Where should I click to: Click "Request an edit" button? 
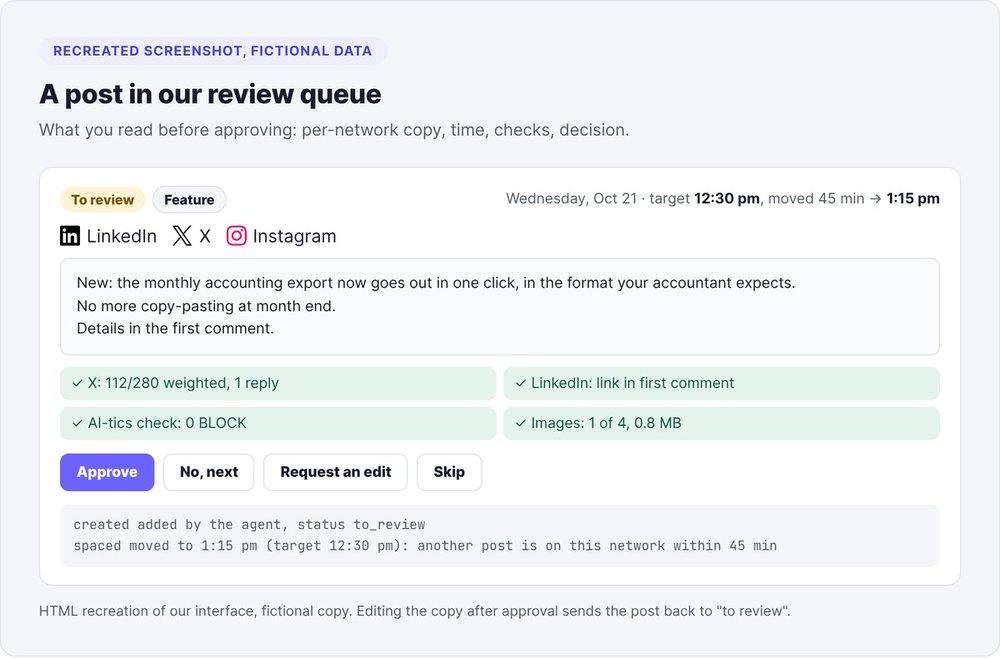point(335,472)
